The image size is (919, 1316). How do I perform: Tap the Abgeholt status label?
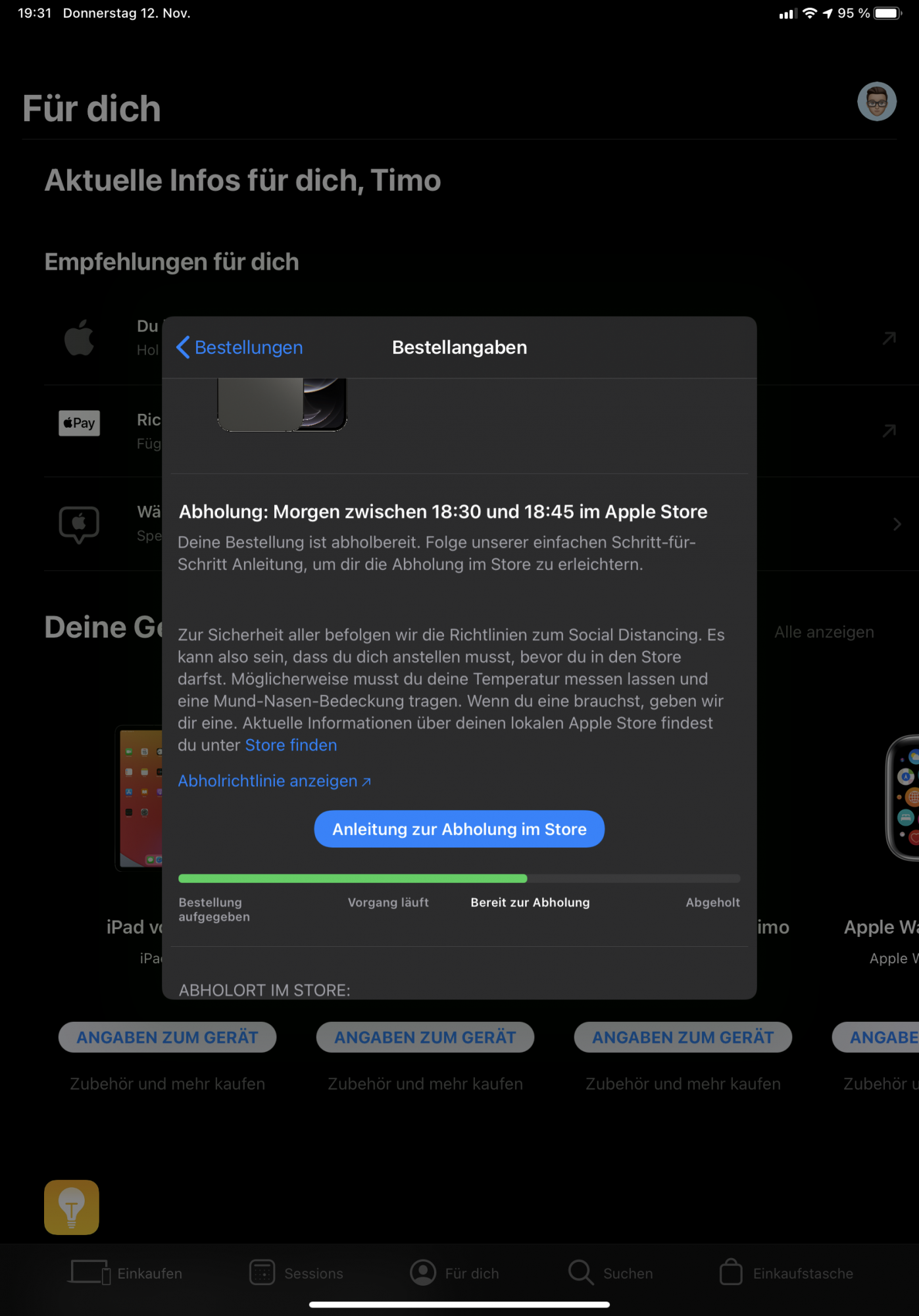[713, 903]
